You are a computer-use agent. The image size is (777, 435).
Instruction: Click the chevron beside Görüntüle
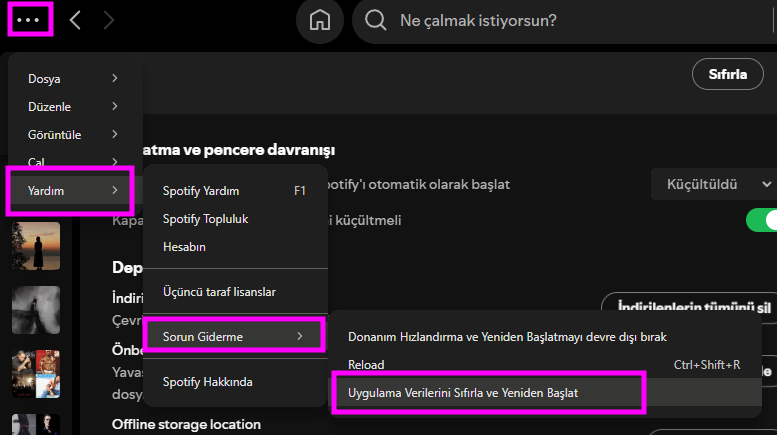pyautogui.click(x=114, y=134)
